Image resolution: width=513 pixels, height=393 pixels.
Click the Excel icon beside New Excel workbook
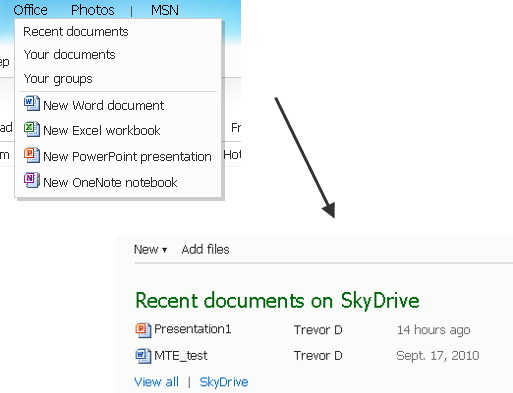point(32,129)
